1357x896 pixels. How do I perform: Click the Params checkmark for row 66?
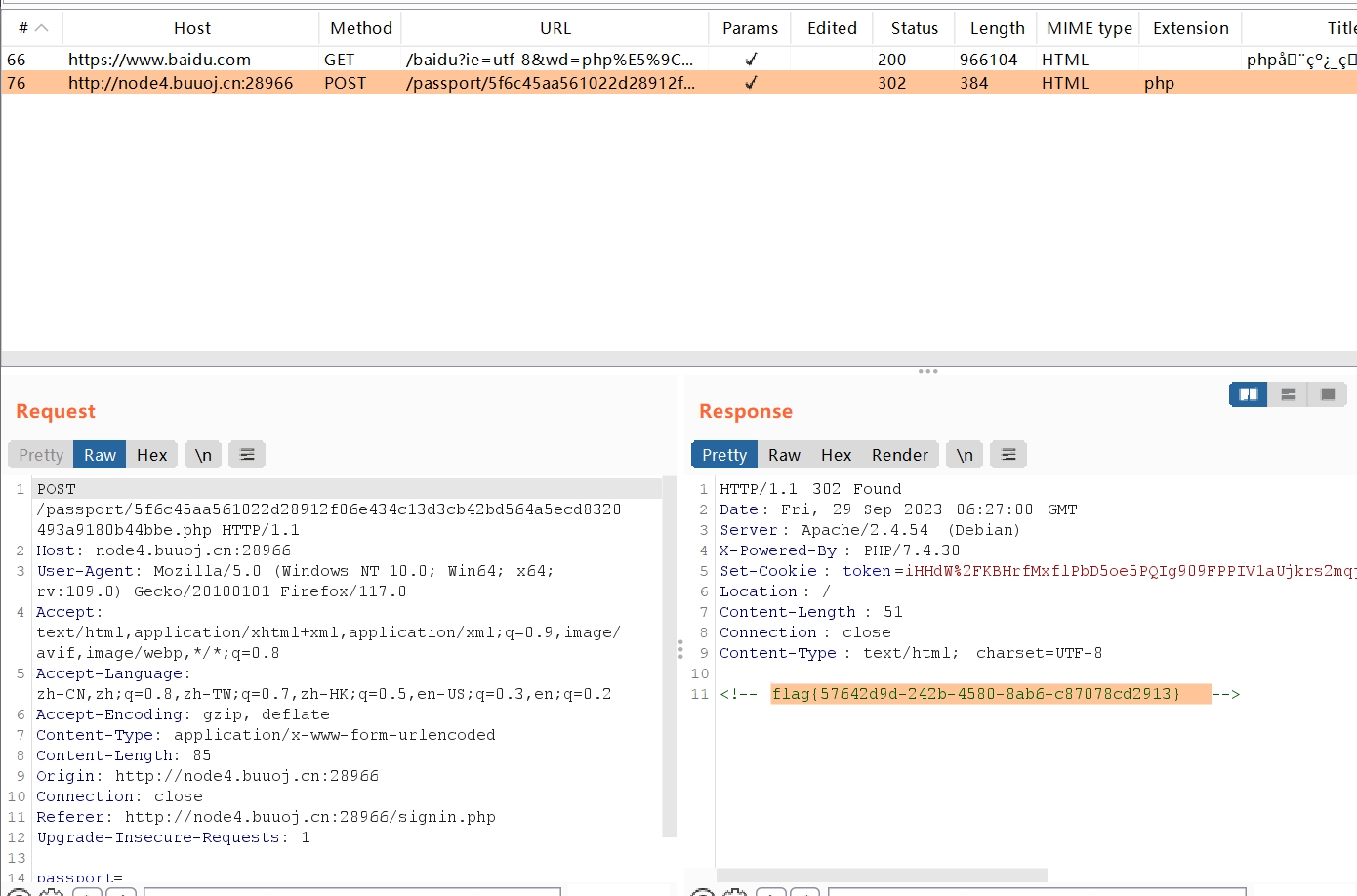(751, 60)
